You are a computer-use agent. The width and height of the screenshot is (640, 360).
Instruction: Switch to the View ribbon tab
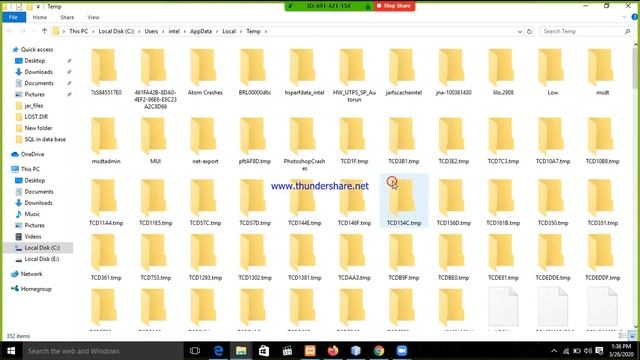click(x=93, y=17)
